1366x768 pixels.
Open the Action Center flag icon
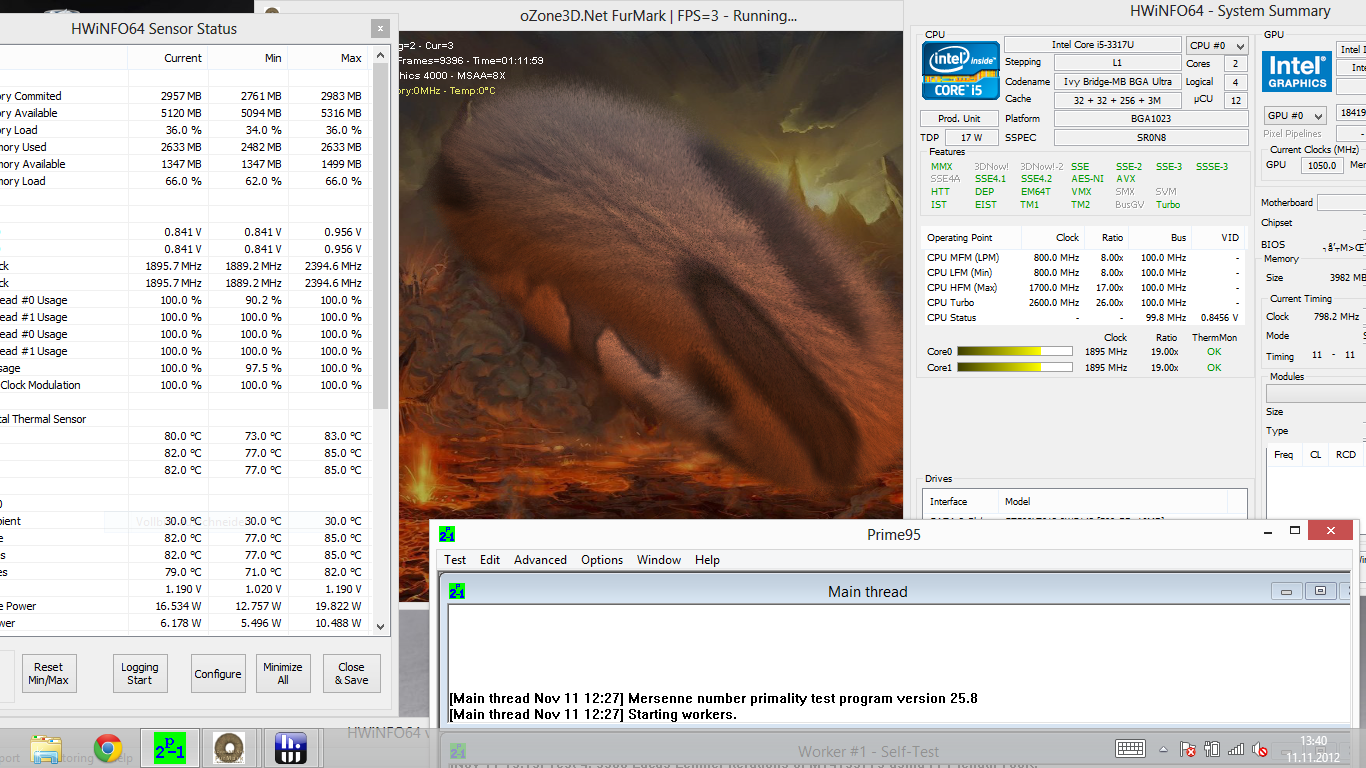(1188, 749)
